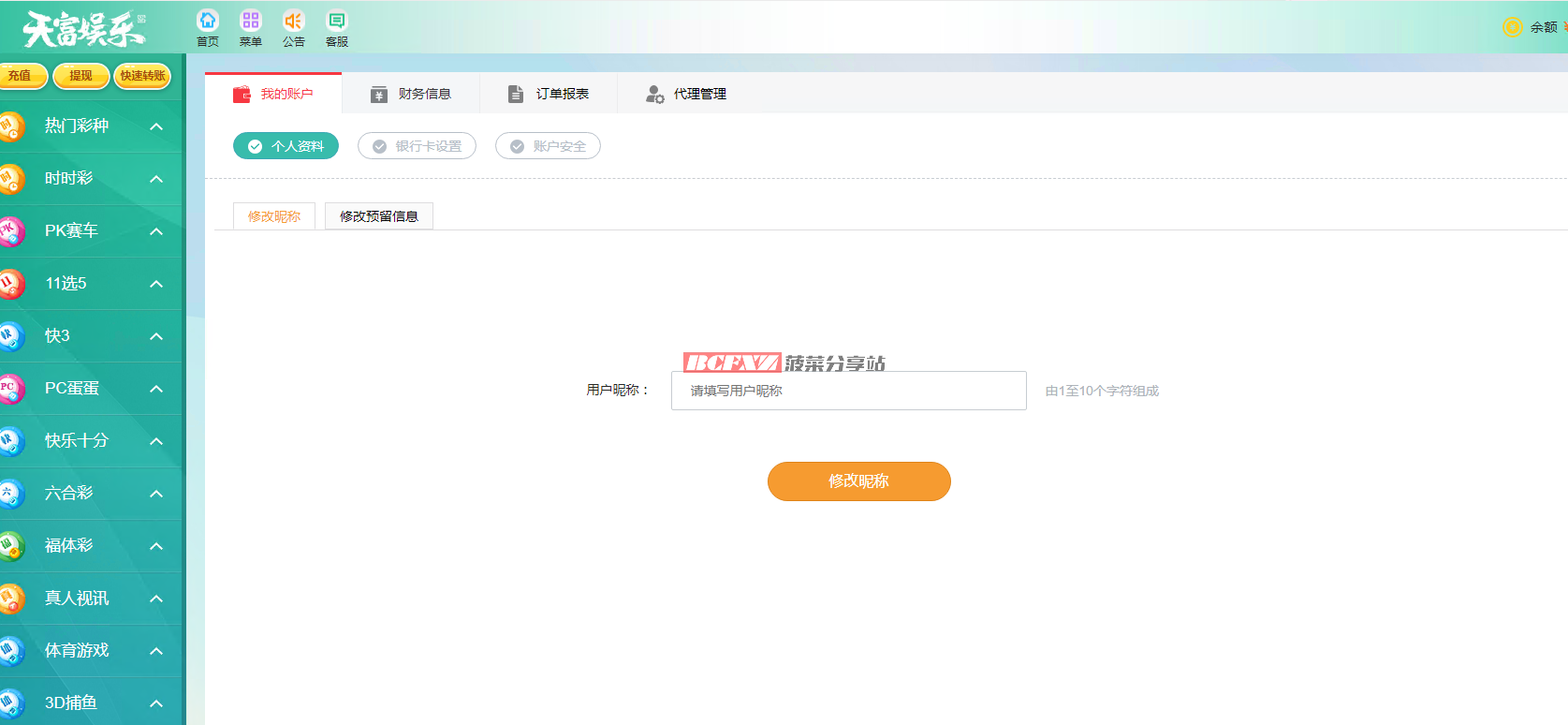Select the 账户安全 step pill

pyautogui.click(x=548, y=146)
